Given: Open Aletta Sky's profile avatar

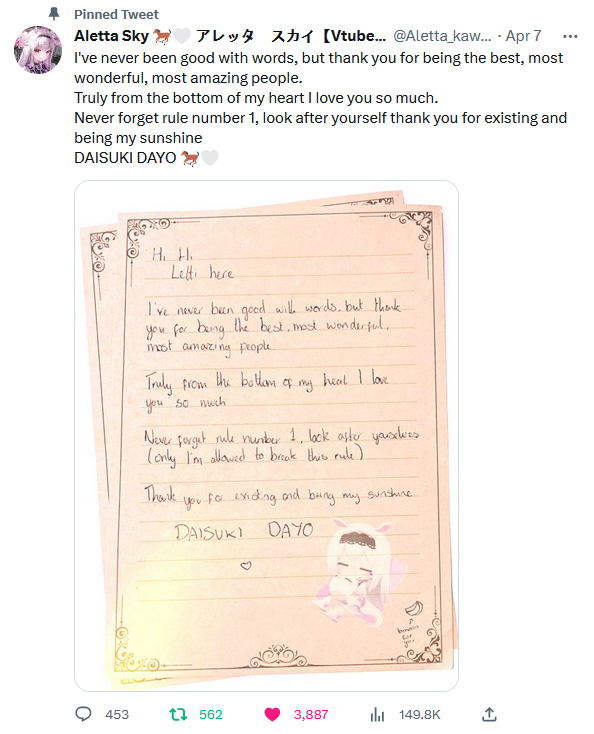Looking at the screenshot, I should click(38, 50).
